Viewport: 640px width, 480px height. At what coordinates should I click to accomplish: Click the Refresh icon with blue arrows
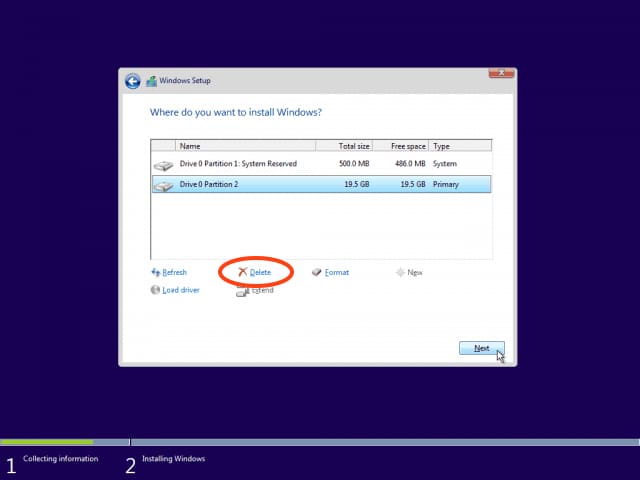coord(155,272)
